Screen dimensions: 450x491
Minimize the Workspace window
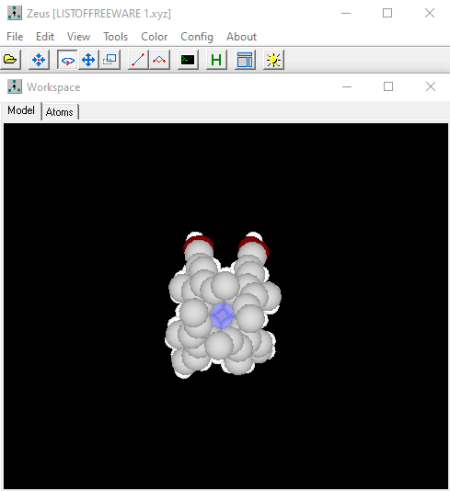pos(347,87)
